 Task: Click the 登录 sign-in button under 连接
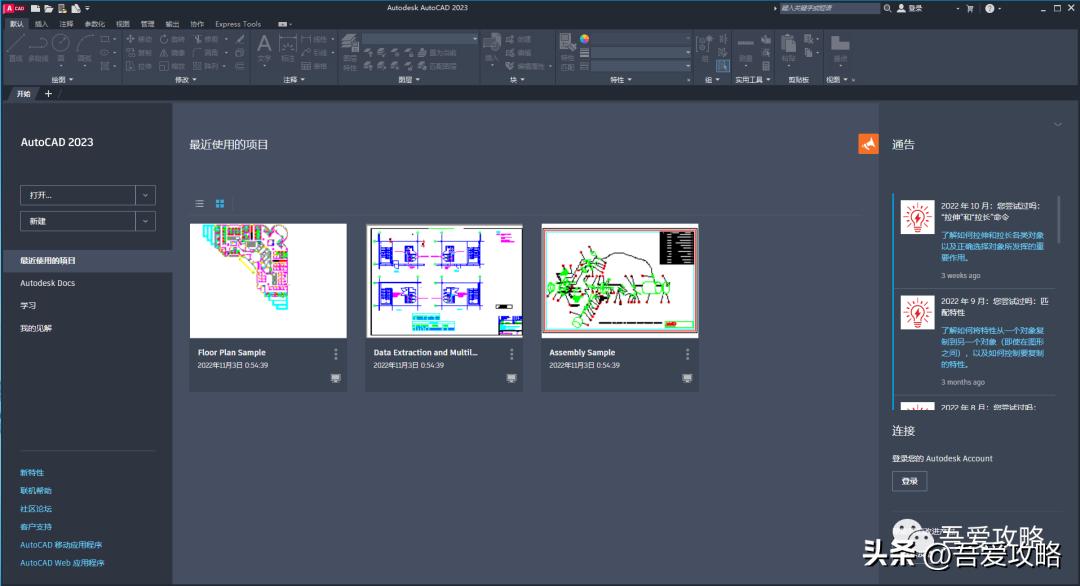(x=909, y=481)
